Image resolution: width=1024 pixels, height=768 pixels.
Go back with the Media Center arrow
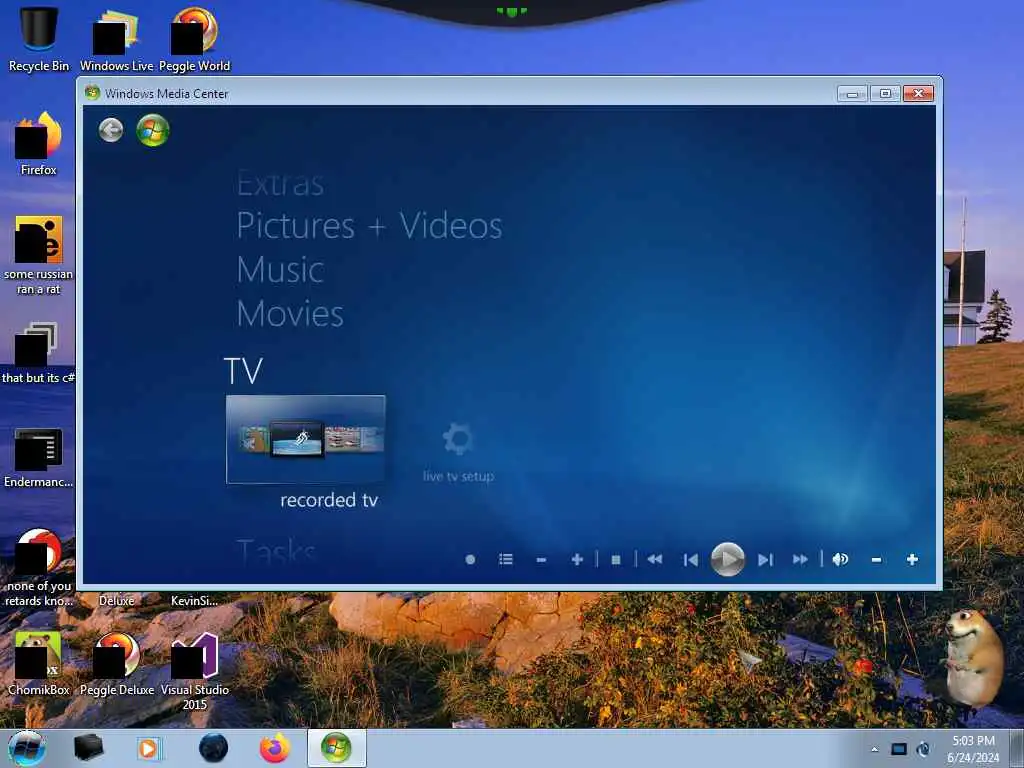pyautogui.click(x=111, y=130)
